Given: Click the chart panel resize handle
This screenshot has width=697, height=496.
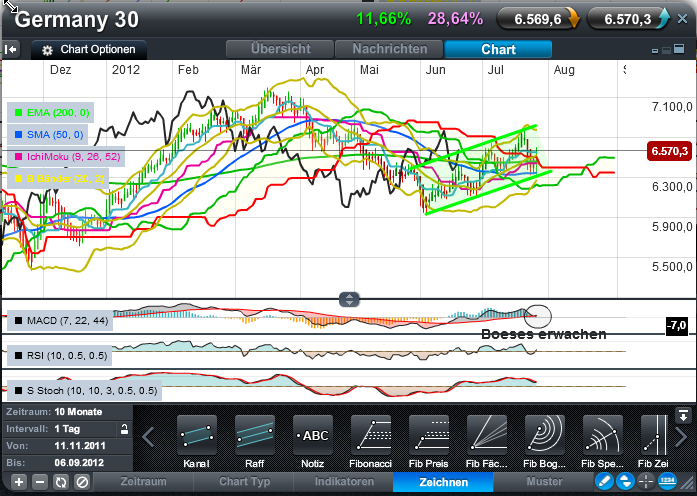Looking at the screenshot, I should click(349, 300).
